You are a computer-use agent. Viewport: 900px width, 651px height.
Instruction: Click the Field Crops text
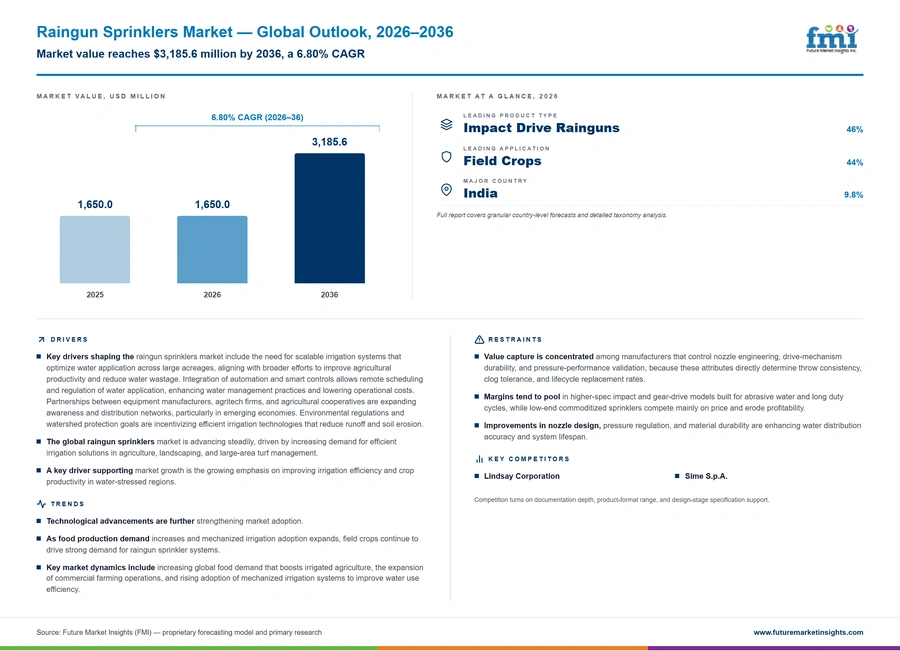click(502, 161)
